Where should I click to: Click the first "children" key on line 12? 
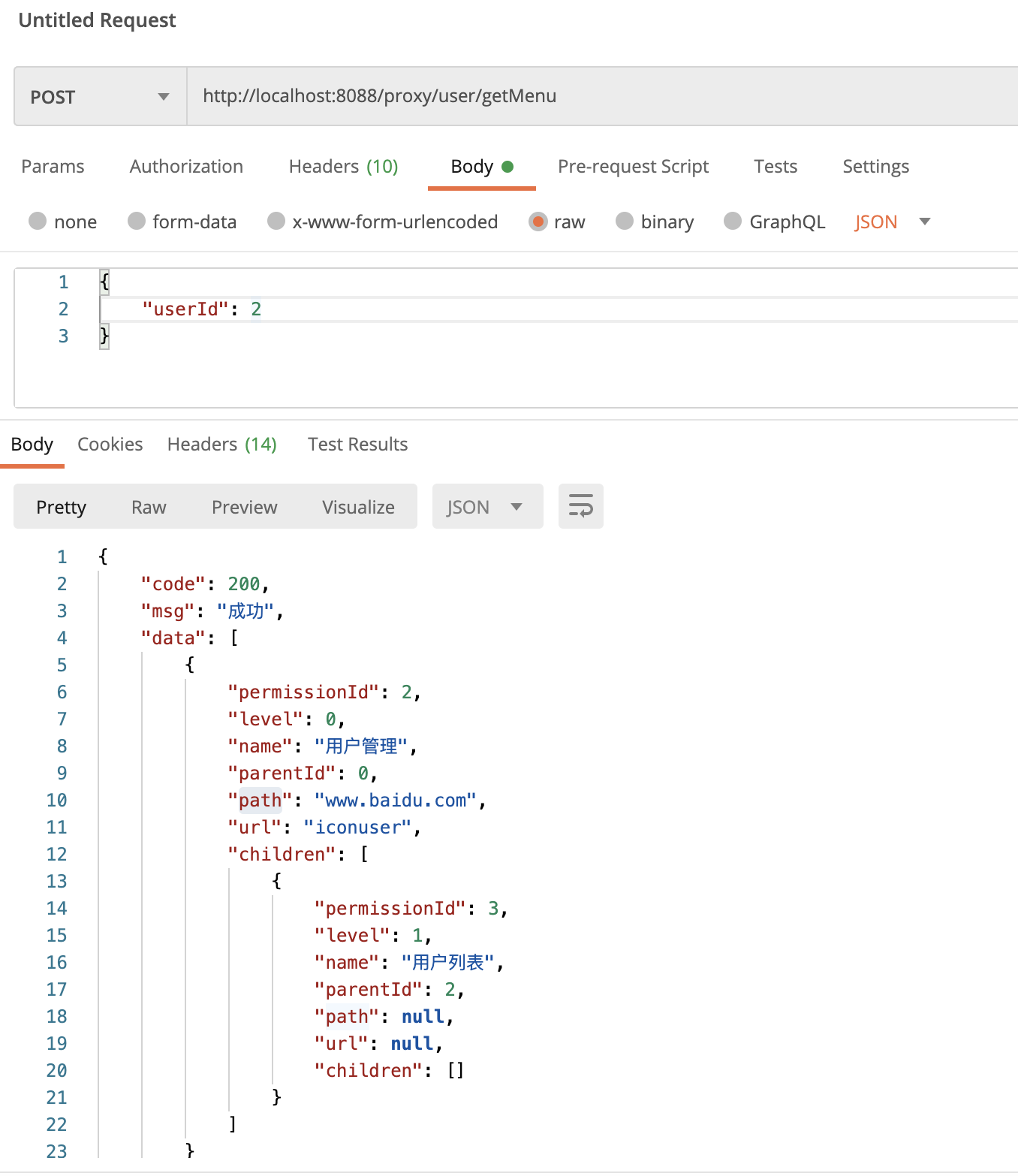tap(282, 854)
